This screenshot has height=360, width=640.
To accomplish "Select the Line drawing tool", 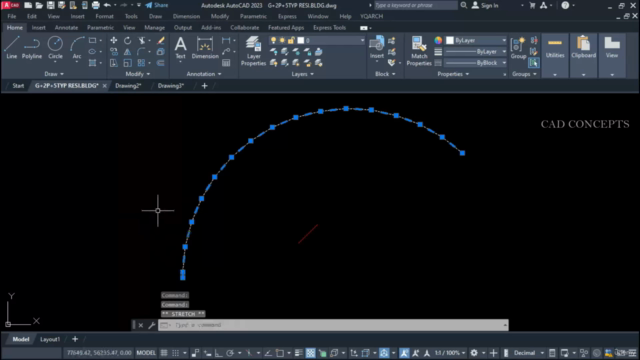I will pyautogui.click(x=11, y=47).
